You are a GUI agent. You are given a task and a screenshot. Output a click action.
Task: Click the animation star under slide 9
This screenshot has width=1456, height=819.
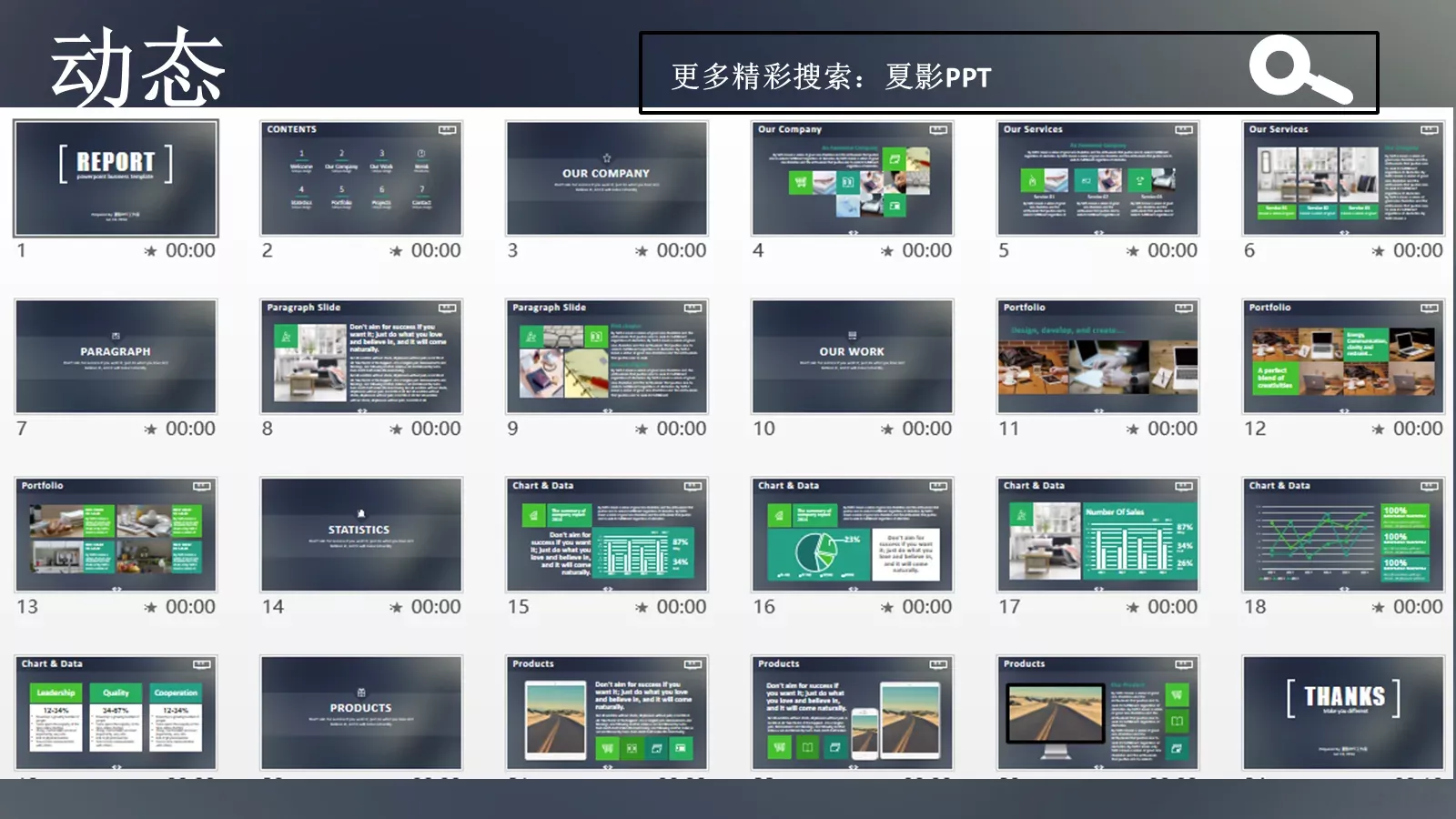[642, 430]
